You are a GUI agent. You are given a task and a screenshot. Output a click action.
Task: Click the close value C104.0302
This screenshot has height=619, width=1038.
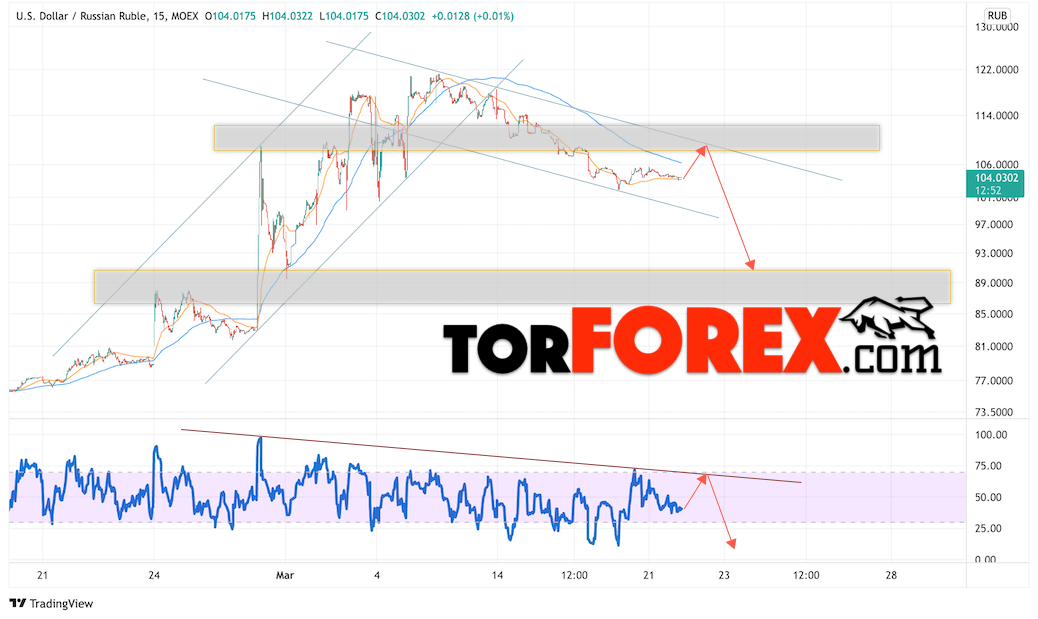tap(400, 16)
